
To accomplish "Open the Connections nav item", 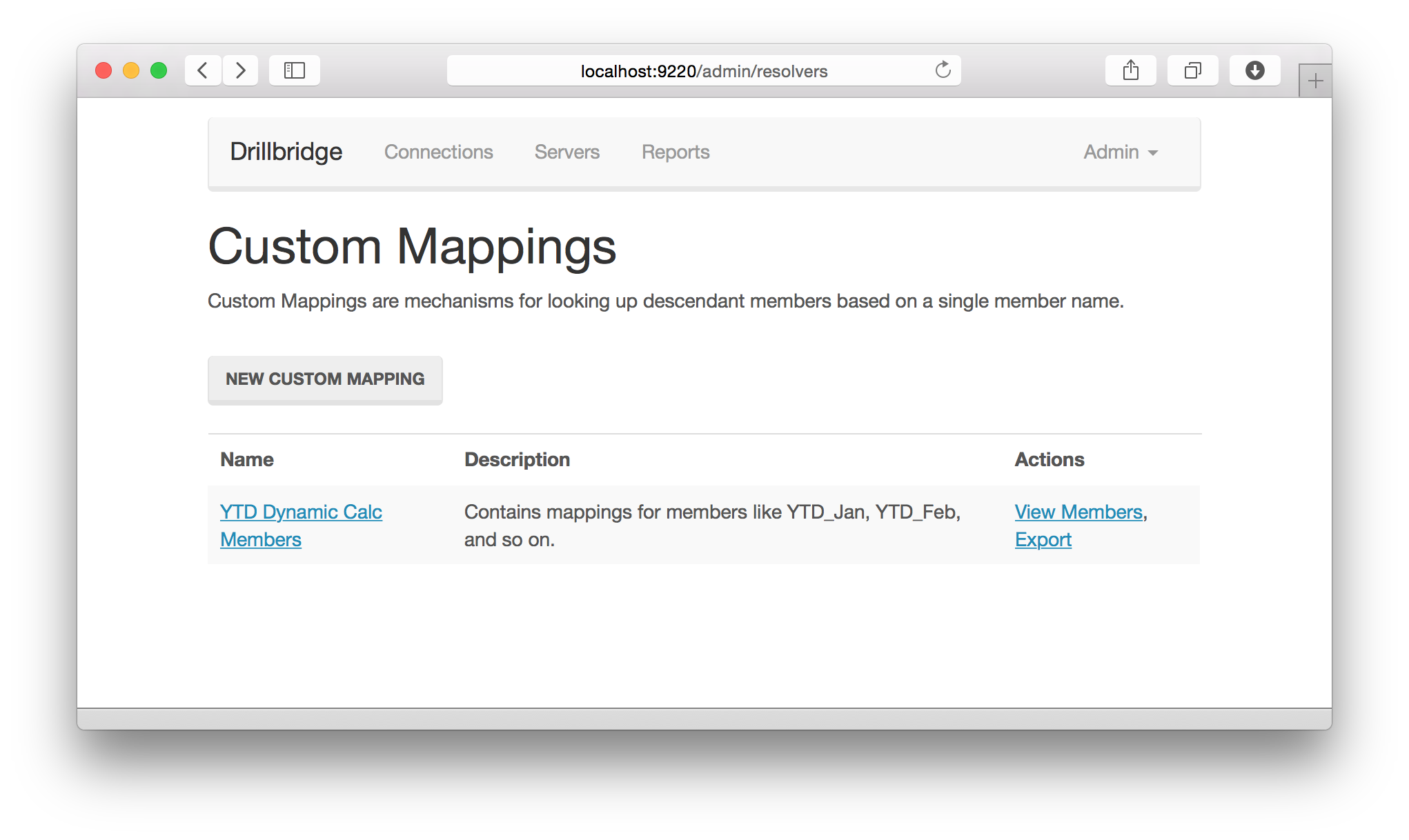I will [439, 152].
